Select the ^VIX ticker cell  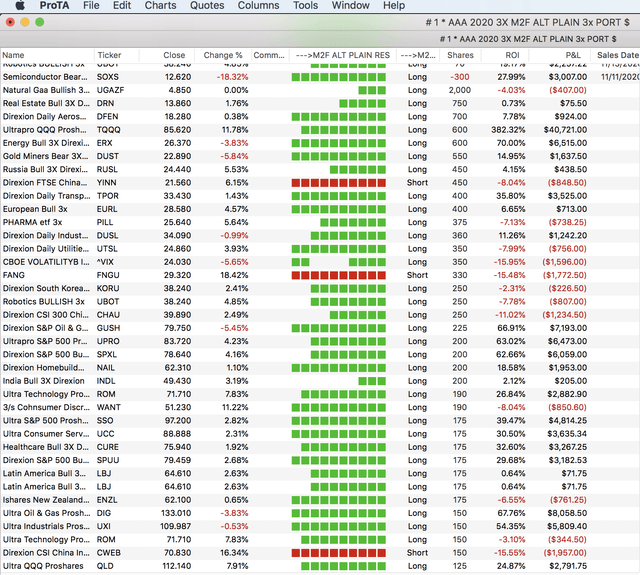[x=105, y=262]
